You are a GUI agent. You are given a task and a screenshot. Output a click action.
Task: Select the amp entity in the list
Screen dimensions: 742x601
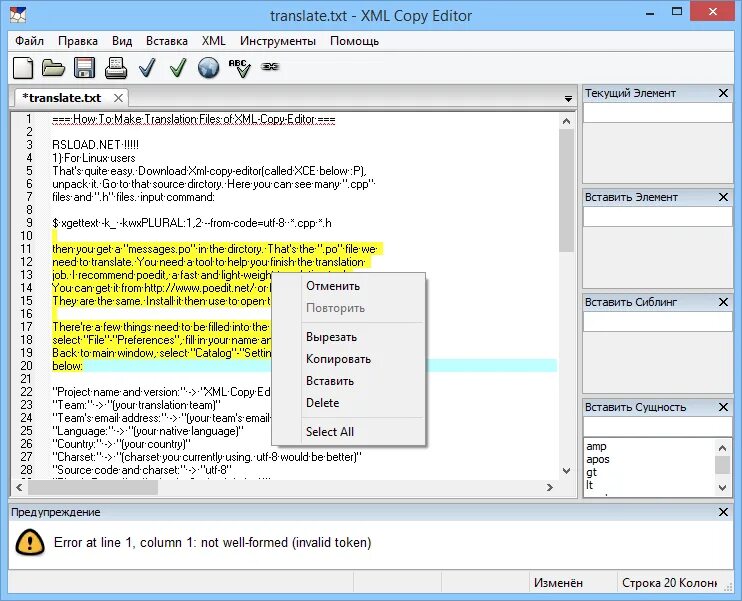[596, 446]
